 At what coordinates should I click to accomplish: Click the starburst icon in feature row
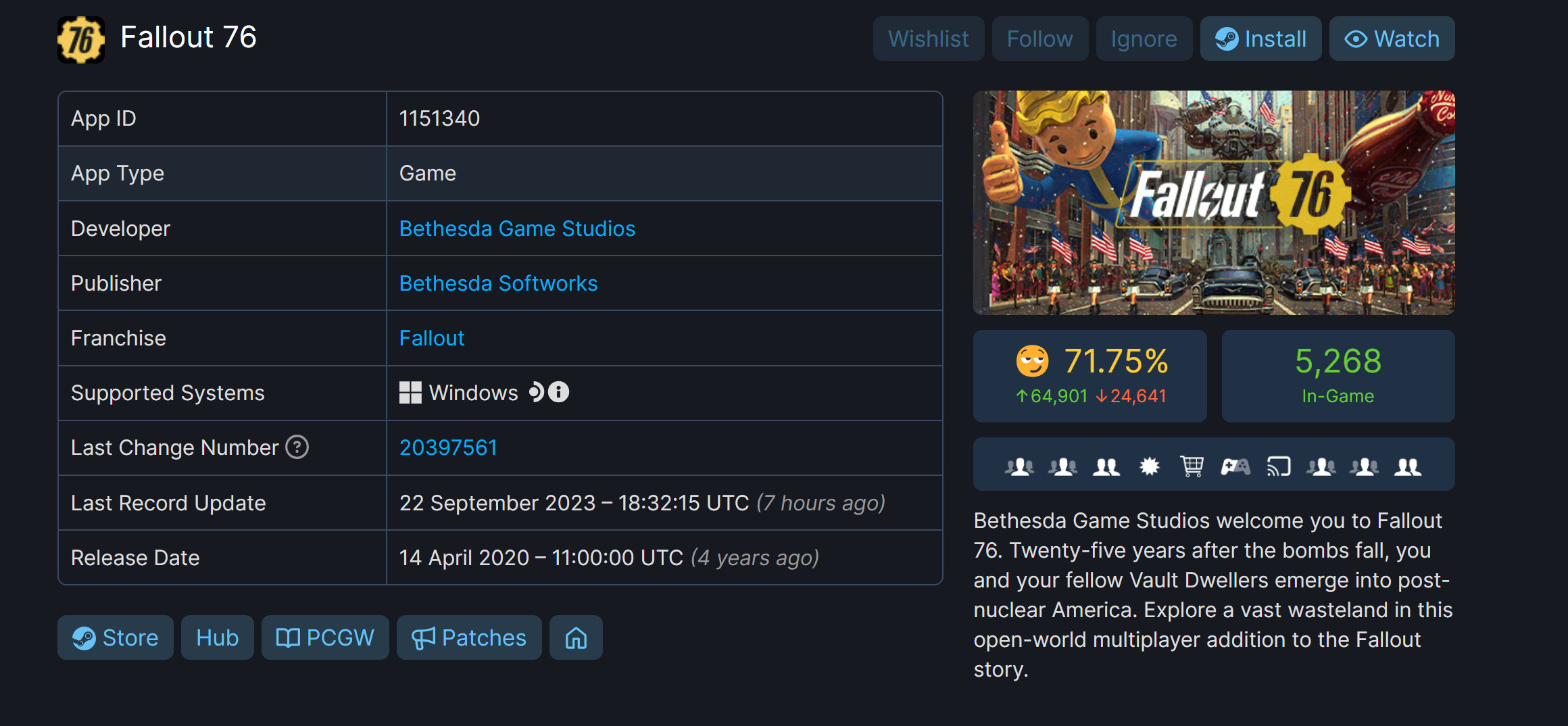point(1150,466)
